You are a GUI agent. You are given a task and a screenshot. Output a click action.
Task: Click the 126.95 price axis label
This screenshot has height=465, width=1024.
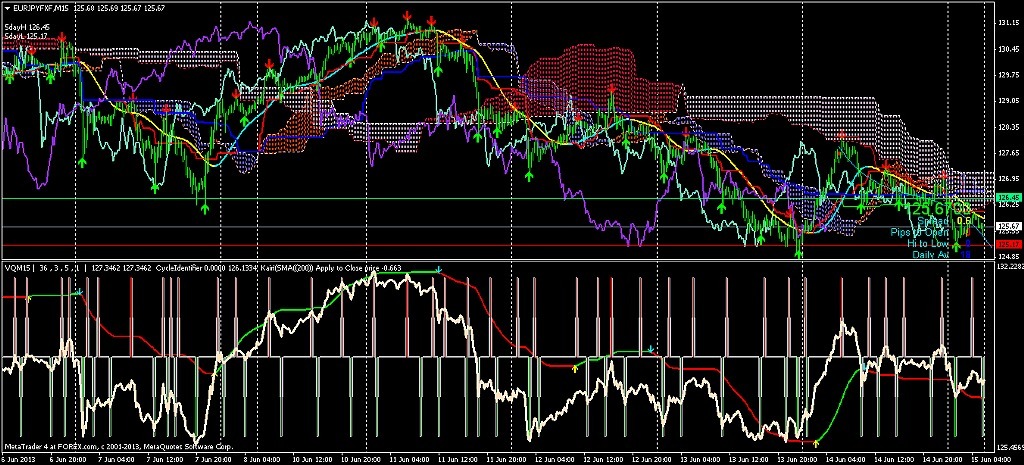1009,178
